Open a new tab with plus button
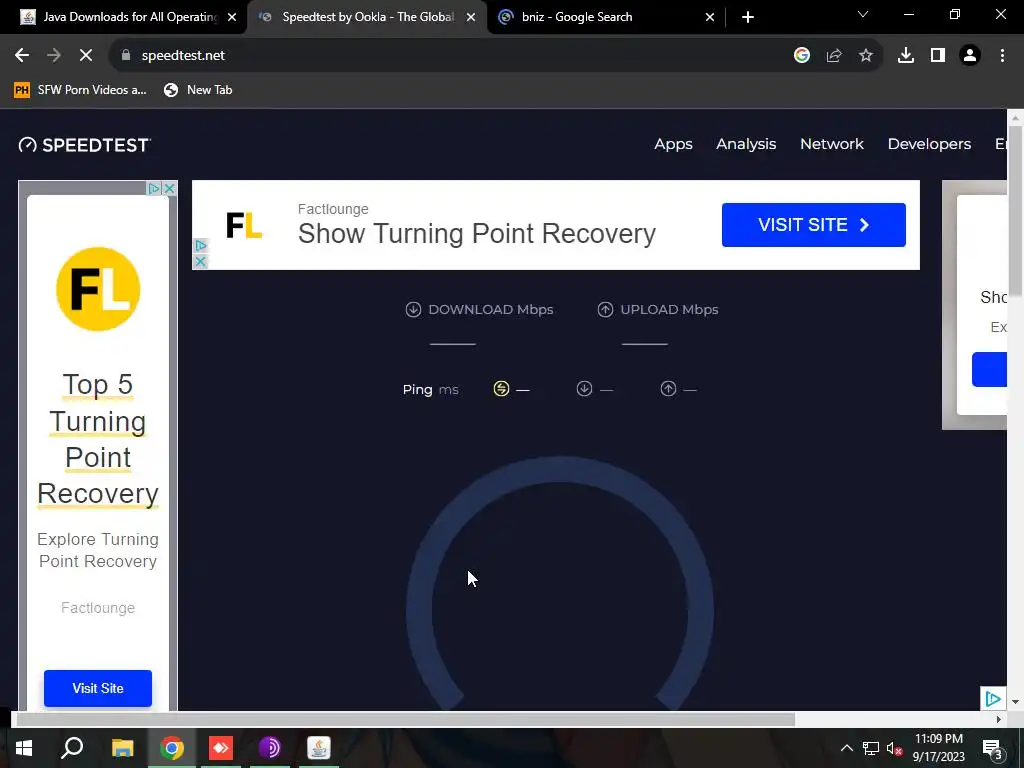The height and width of the screenshot is (768, 1024). 748,17
